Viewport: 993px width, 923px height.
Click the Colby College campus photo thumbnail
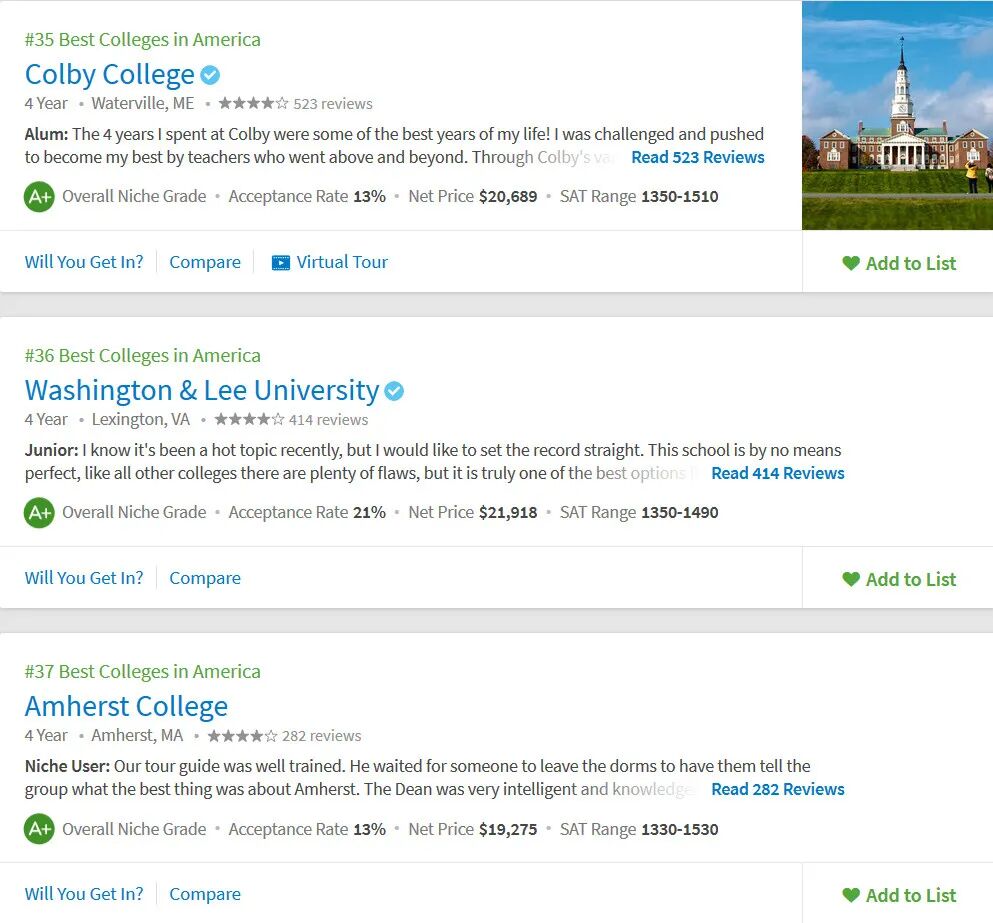coord(897,115)
